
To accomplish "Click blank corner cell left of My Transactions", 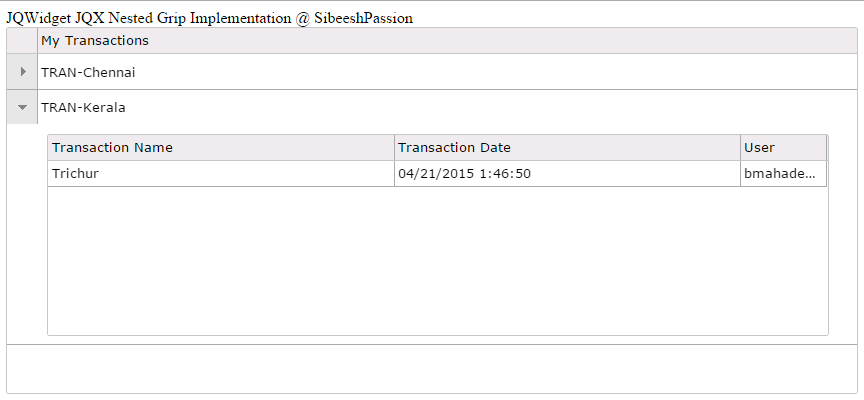I will [22, 41].
